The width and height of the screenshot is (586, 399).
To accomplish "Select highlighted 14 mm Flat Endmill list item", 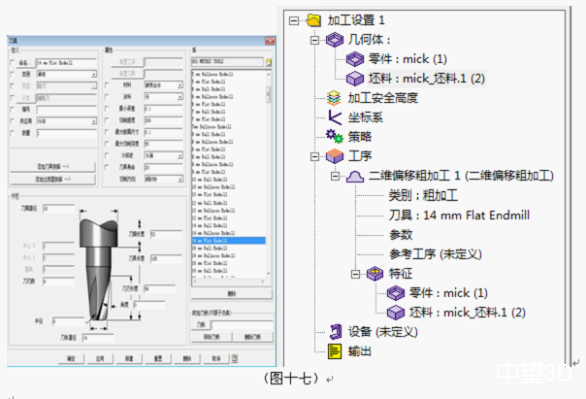I will pos(229,241).
